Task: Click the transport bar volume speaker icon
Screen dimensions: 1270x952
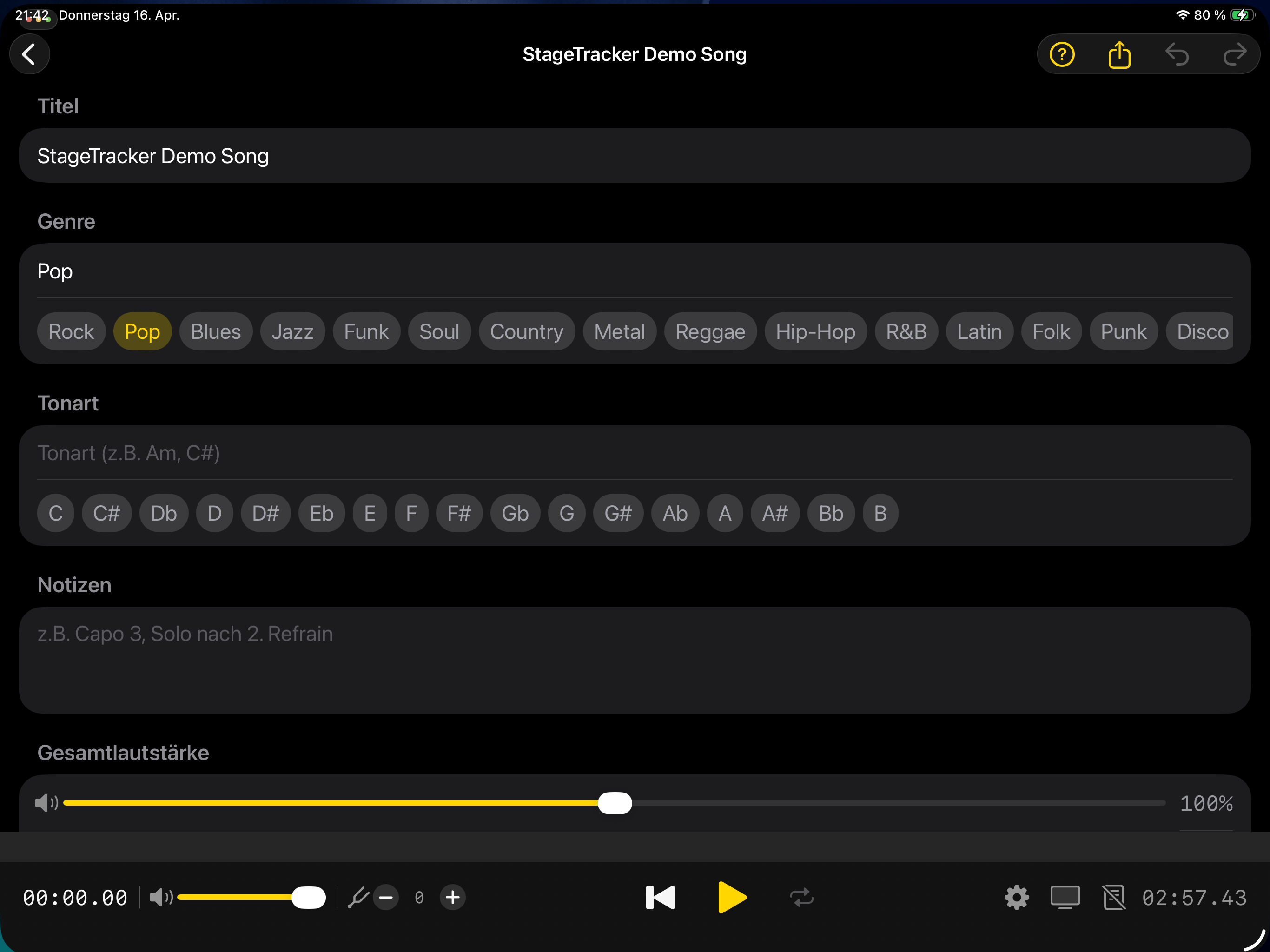Action: [x=161, y=897]
